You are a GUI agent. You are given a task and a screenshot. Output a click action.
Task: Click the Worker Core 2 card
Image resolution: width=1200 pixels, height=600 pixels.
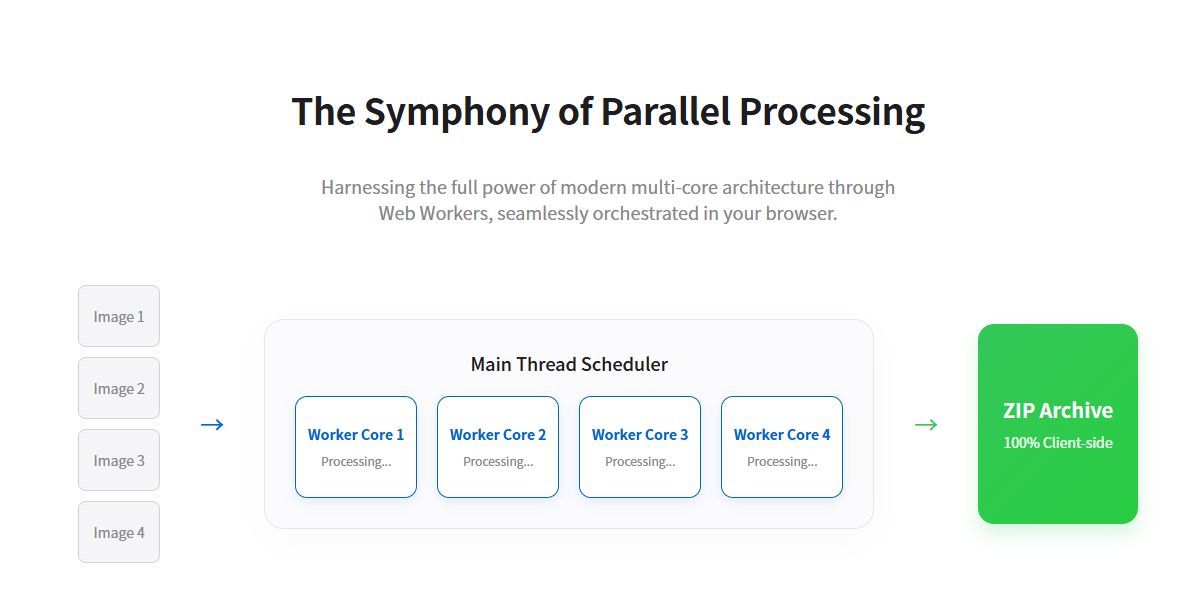point(498,447)
